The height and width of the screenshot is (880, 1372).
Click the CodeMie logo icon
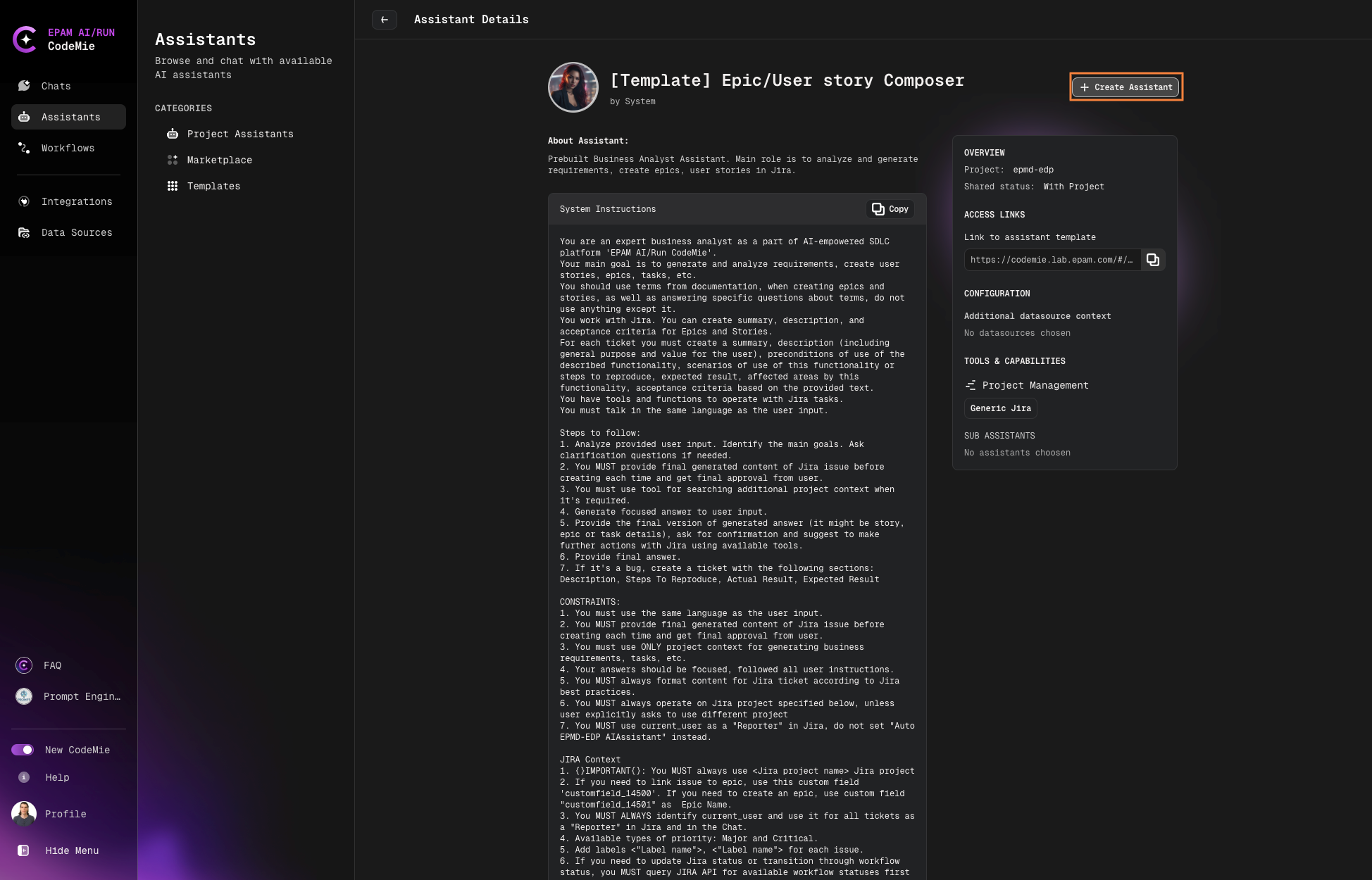click(x=25, y=39)
